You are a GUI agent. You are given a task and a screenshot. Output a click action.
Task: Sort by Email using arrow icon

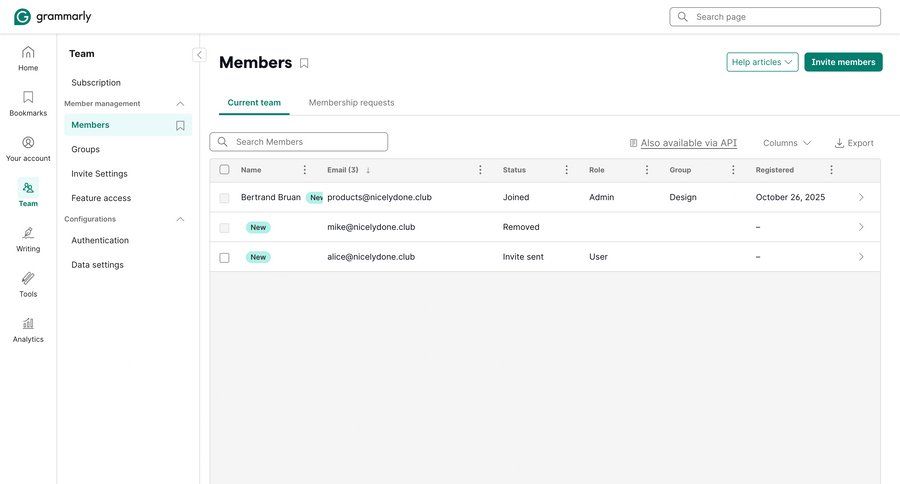(368, 170)
